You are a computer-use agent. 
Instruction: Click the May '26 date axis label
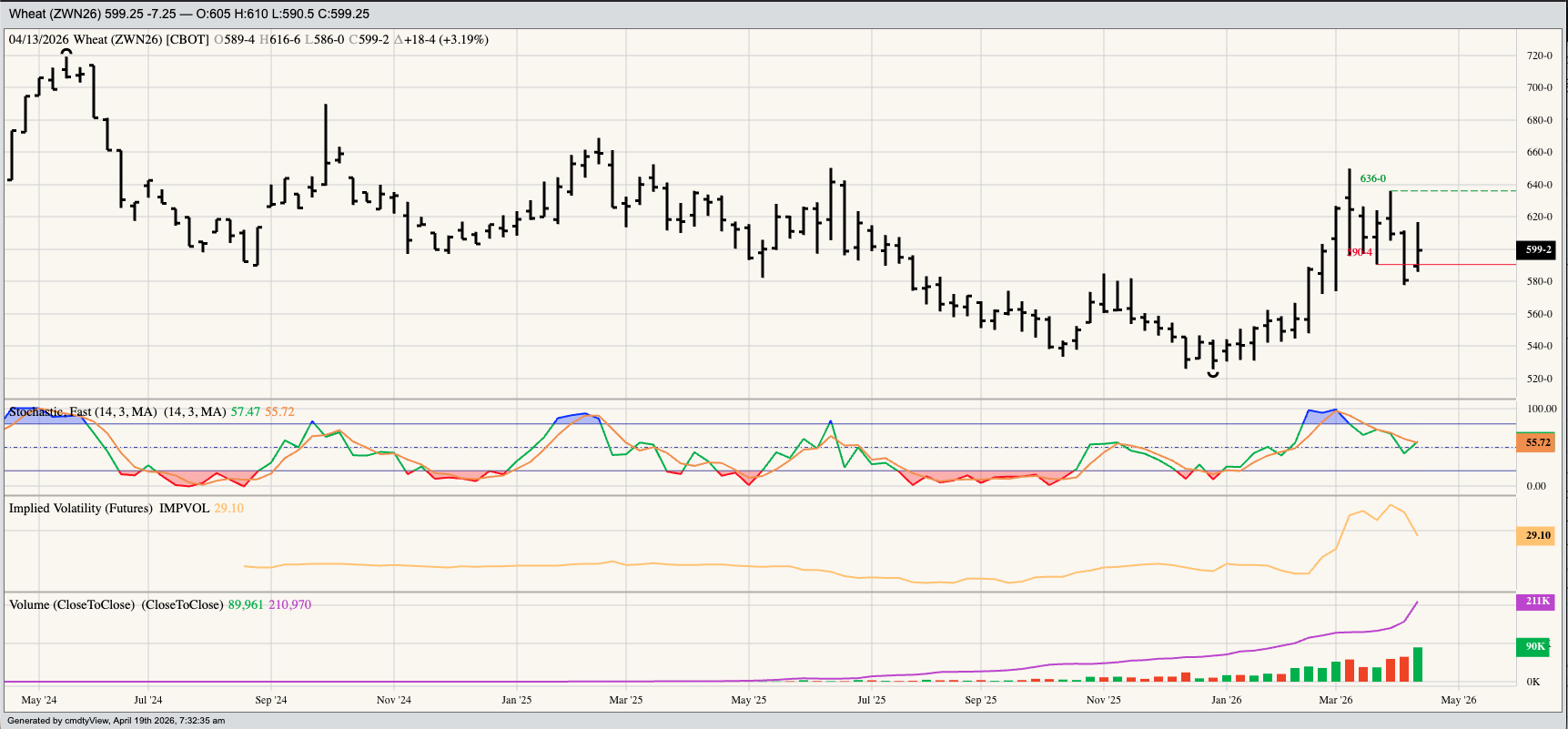[1458, 700]
